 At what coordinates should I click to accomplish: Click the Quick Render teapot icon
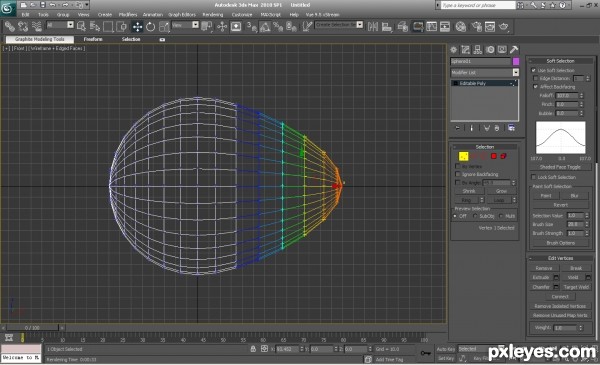coord(504,26)
